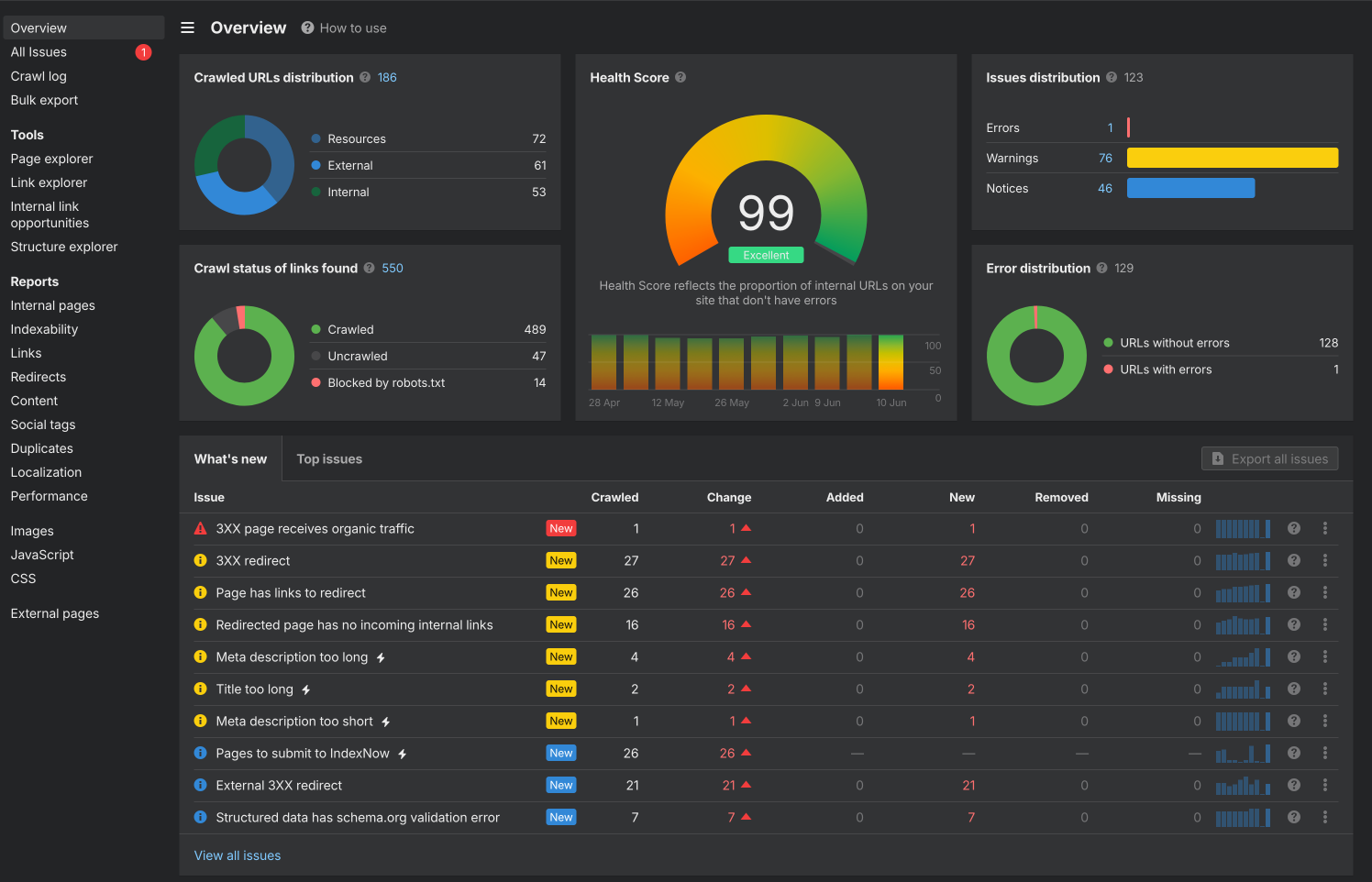Click the 10 Jun health score history bar
This screenshot has width=1372, height=882.
pyautogui.click(x=891, y=363)
